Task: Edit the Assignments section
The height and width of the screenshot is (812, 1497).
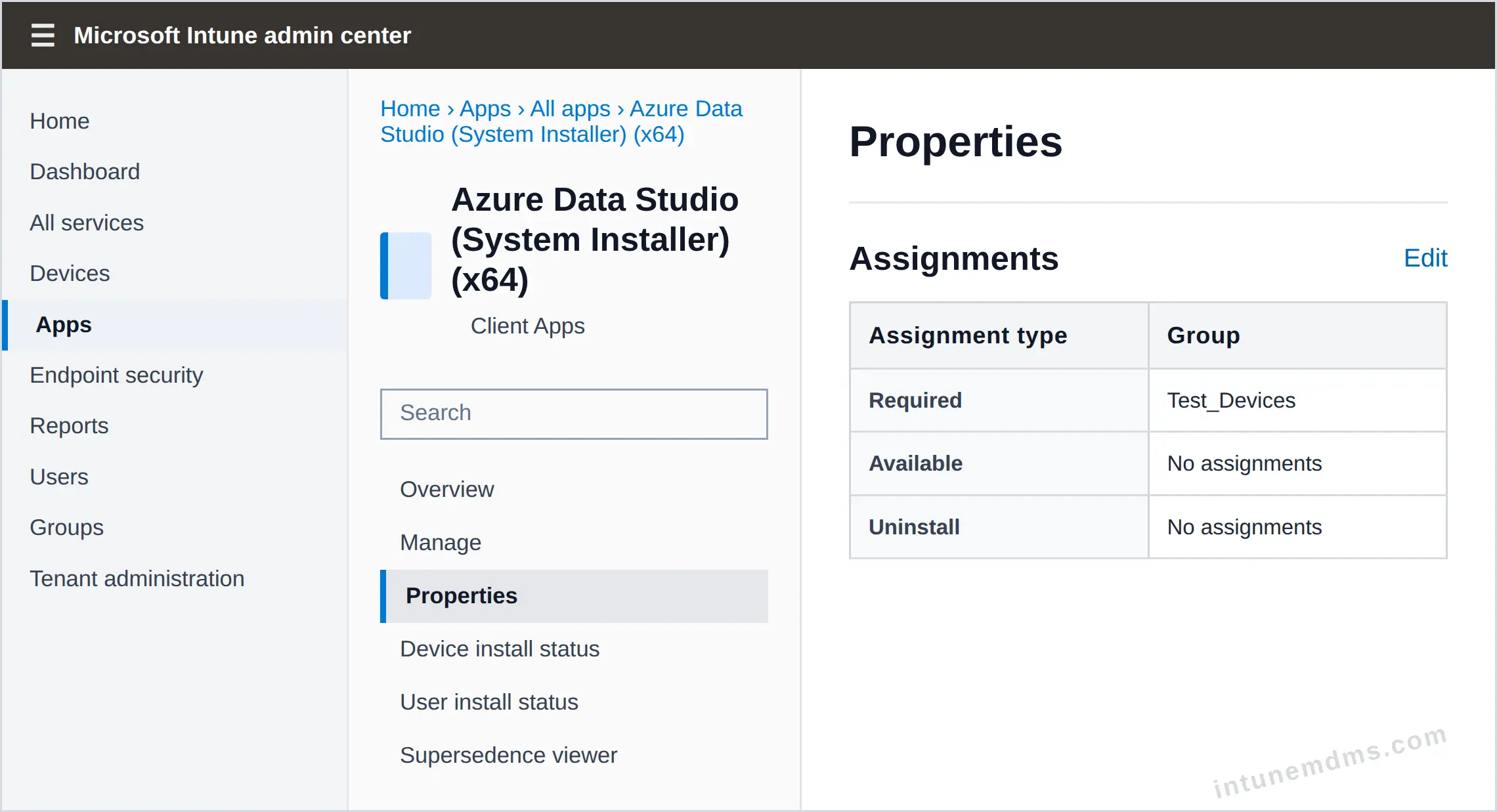Action: pos(1425,258)
